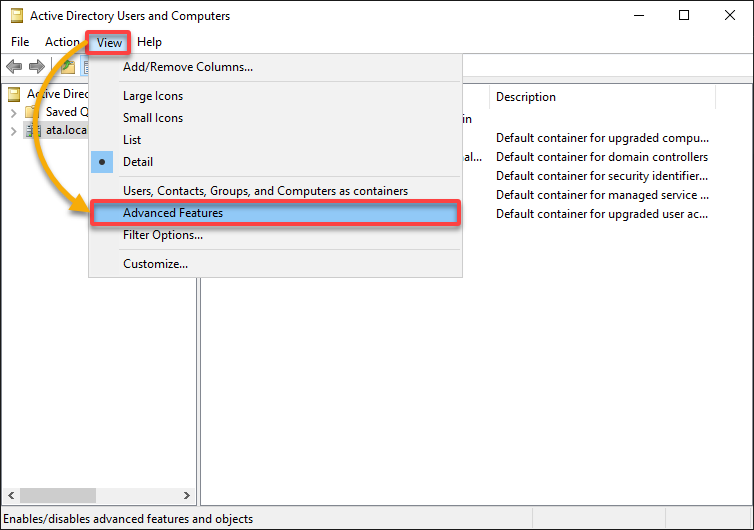The height and width of the screenshot is (530, 754).
Task: Click the ata.local domain icon
Action: pos(33,130)
